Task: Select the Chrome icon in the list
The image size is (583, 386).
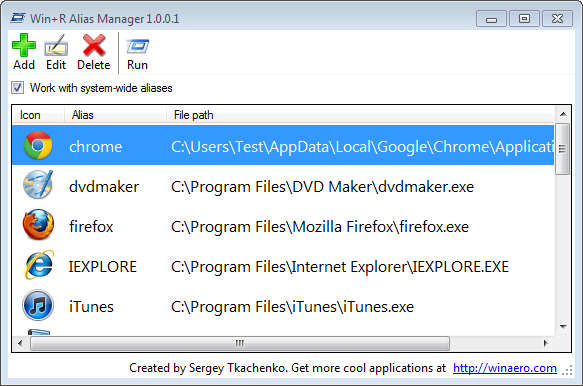Action: [x=38, y=145]
